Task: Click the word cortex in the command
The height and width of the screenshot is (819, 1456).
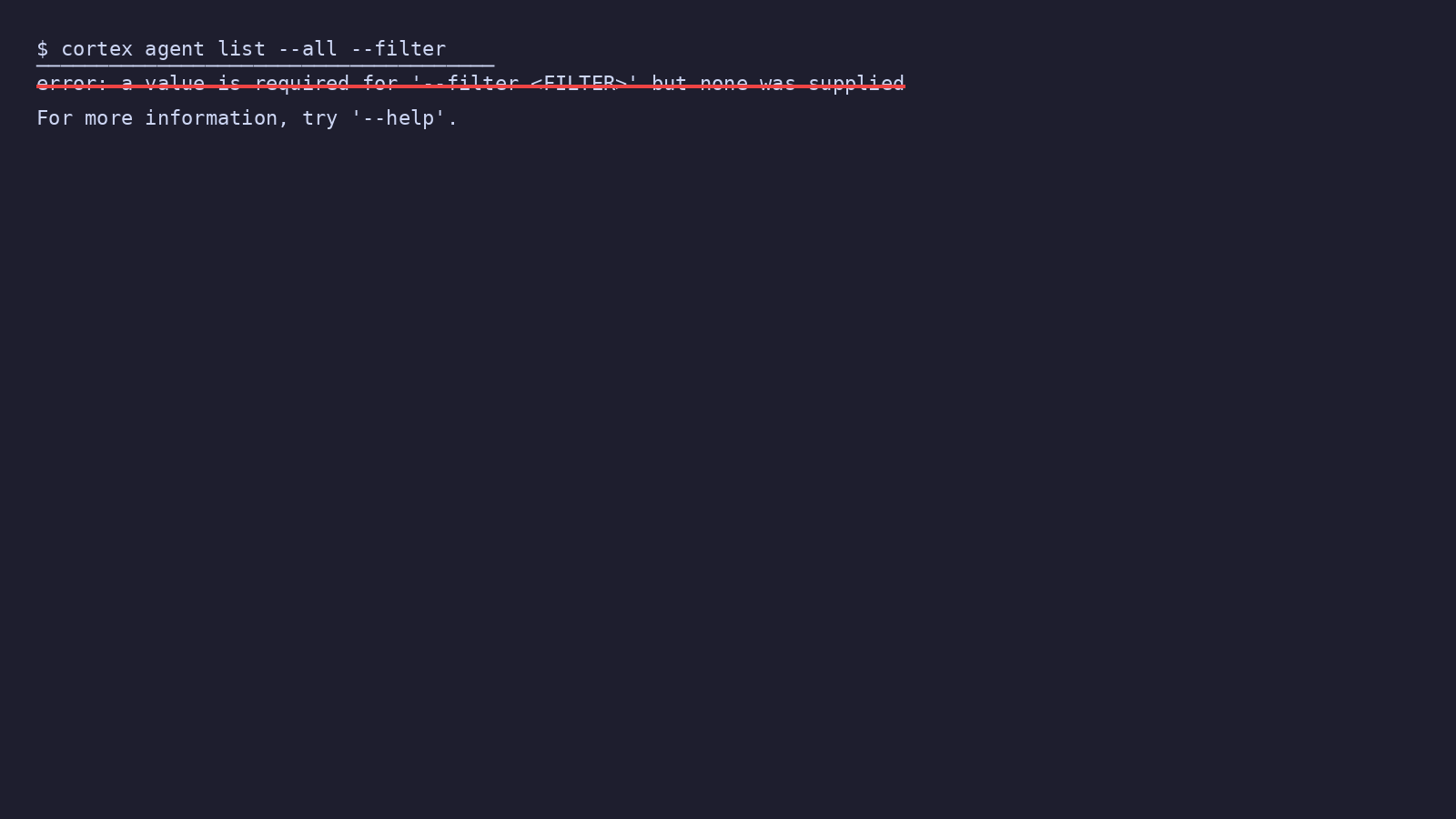Action: coord(97,49)
